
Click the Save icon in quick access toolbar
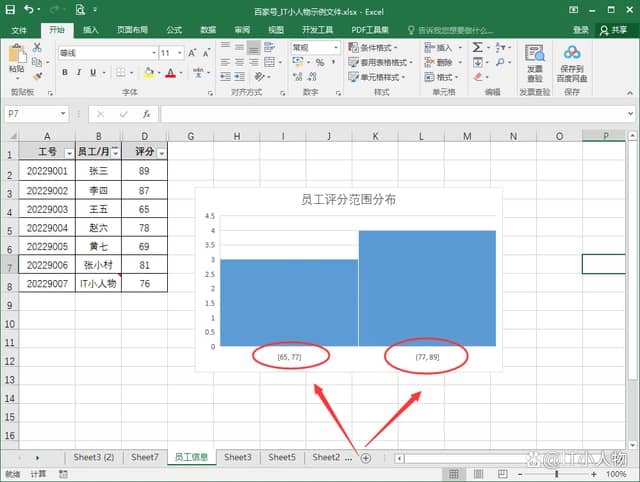point(9,10)
